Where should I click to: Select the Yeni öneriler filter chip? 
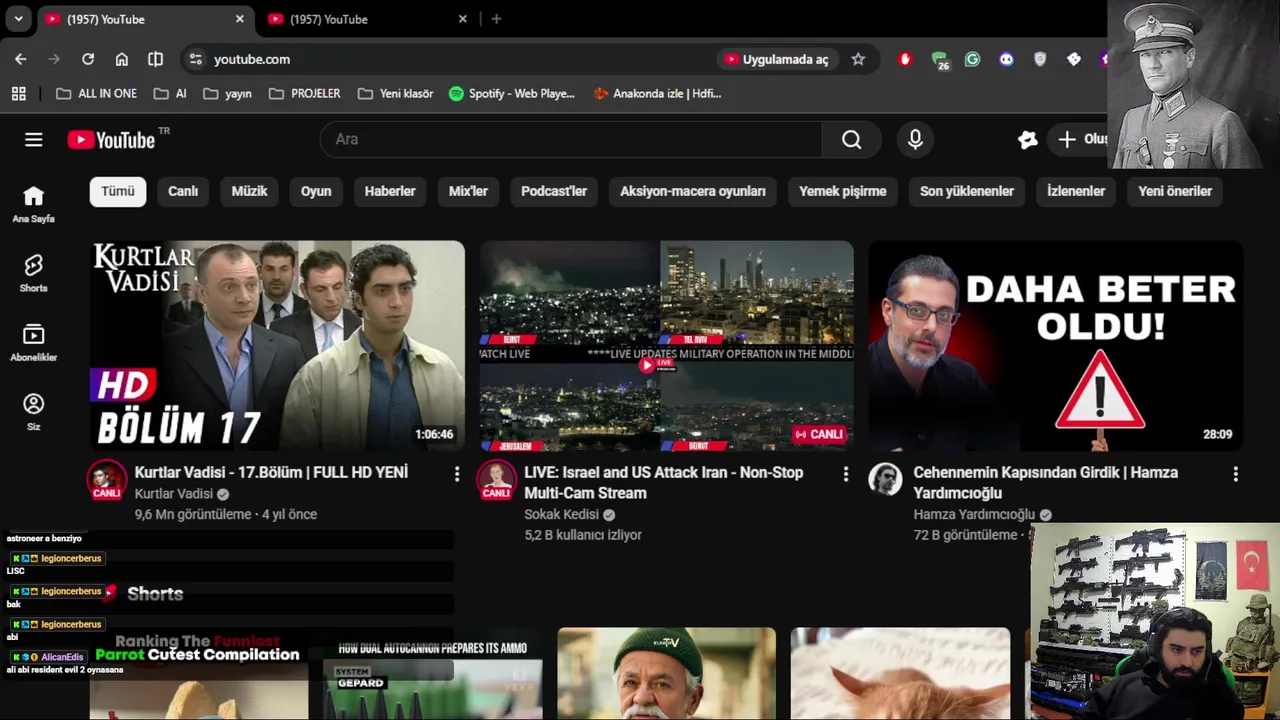point(1175,191)
